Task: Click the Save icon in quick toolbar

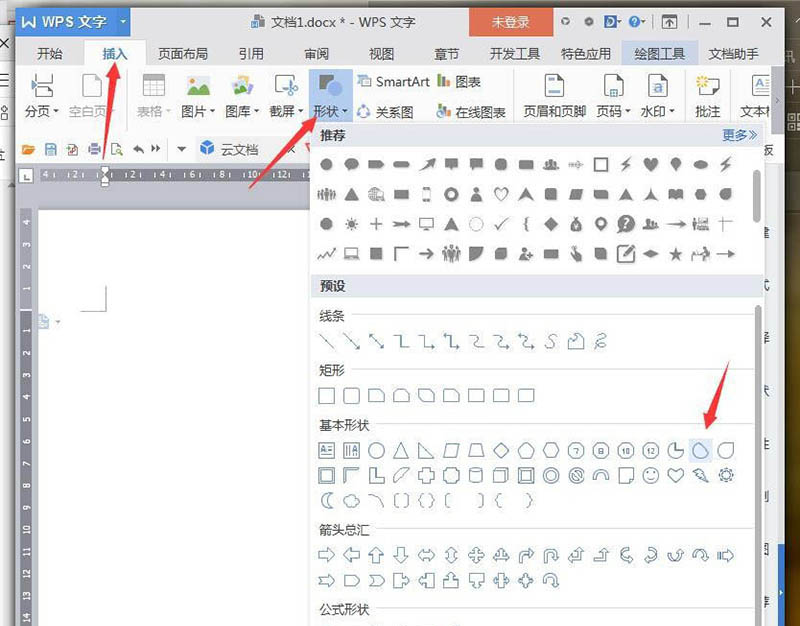Action: click(51, 149)
